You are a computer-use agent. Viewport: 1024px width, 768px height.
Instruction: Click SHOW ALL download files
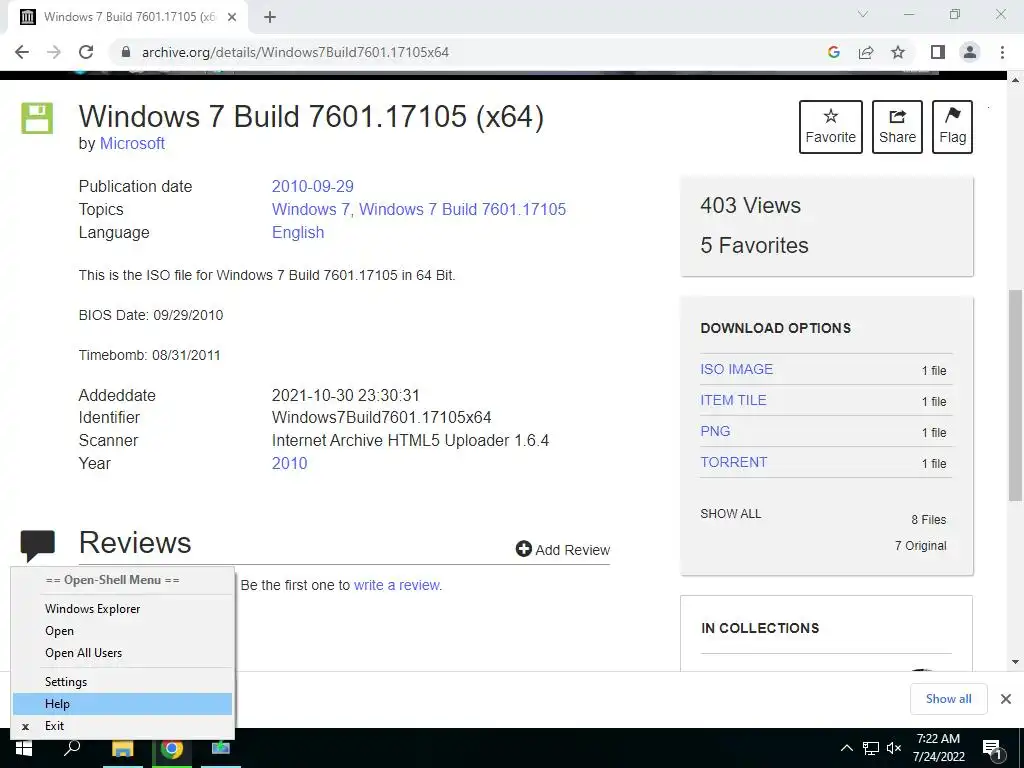pos(731,514)
